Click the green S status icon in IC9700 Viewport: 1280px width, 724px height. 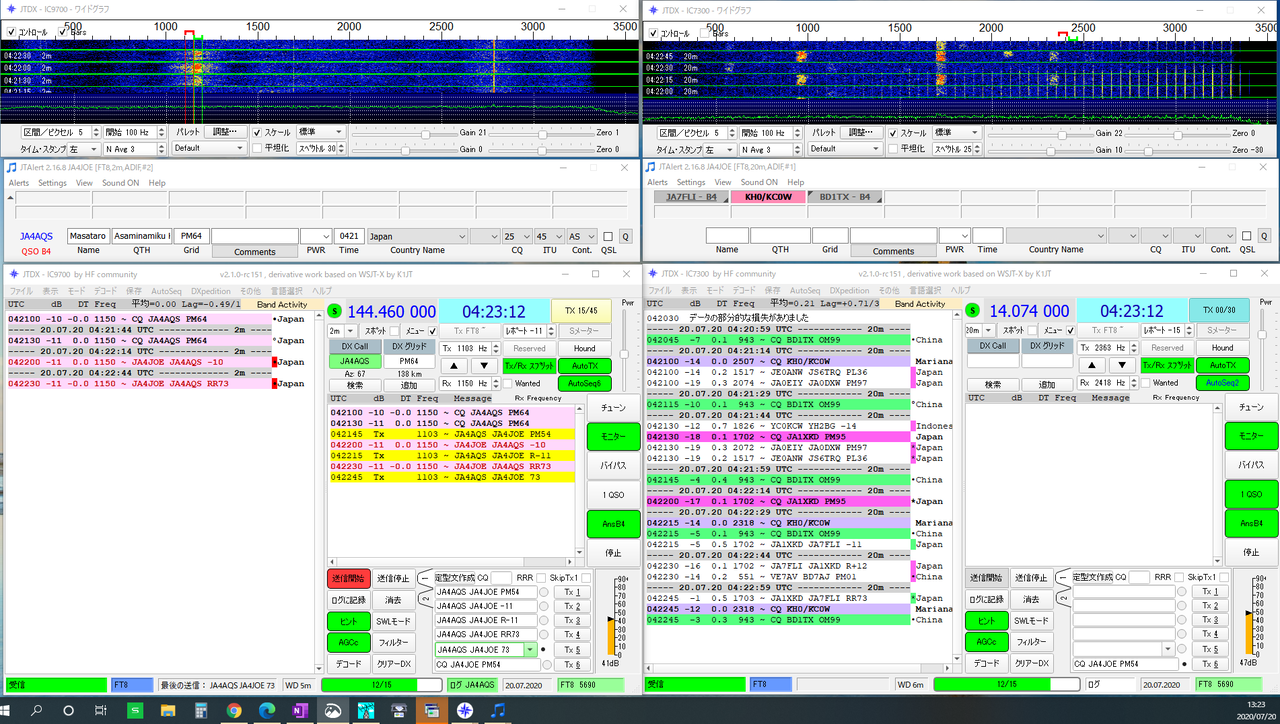(x=335, y=311)
